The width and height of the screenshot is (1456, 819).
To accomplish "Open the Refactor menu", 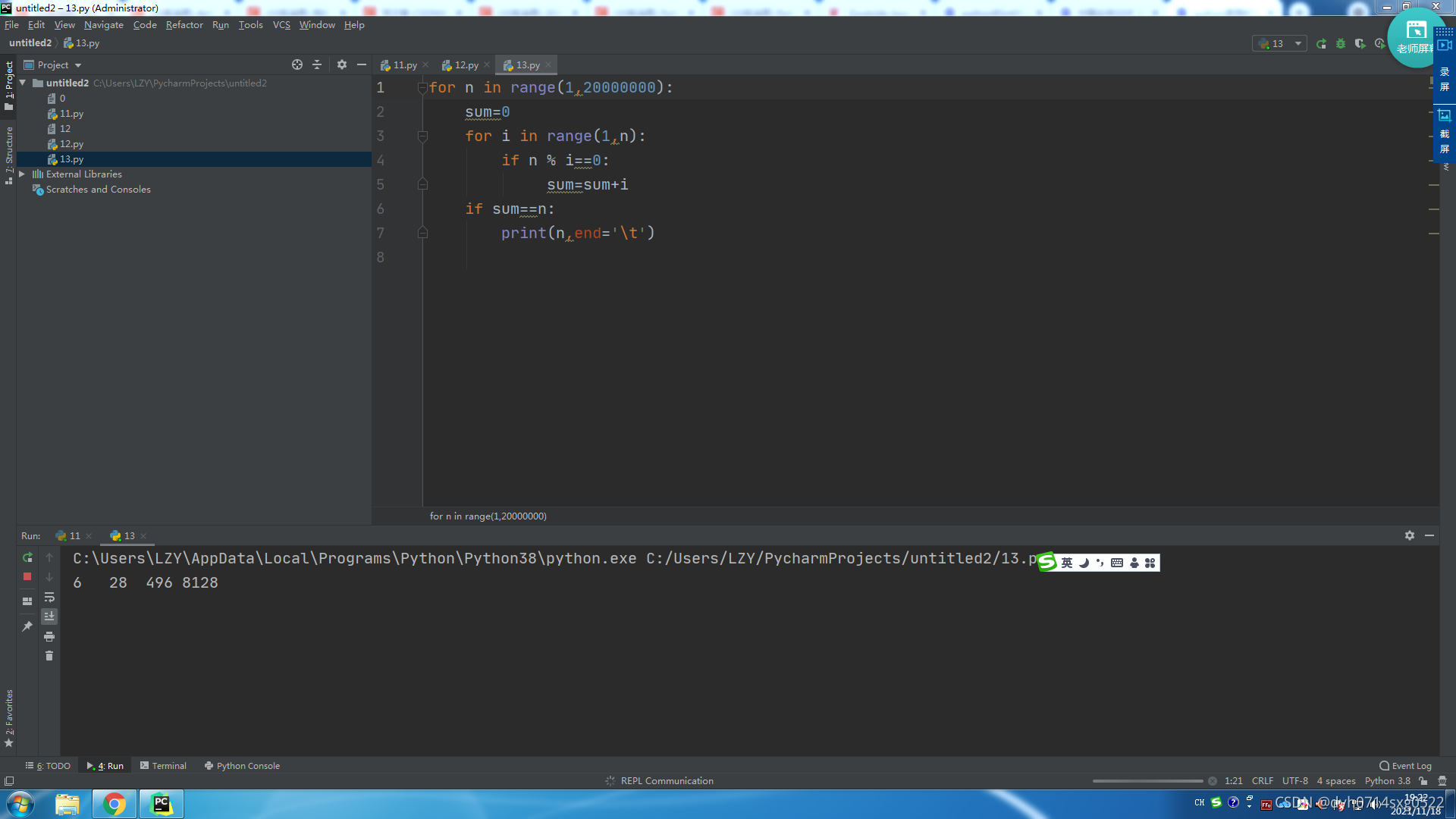I will click(x=184, y=25).
